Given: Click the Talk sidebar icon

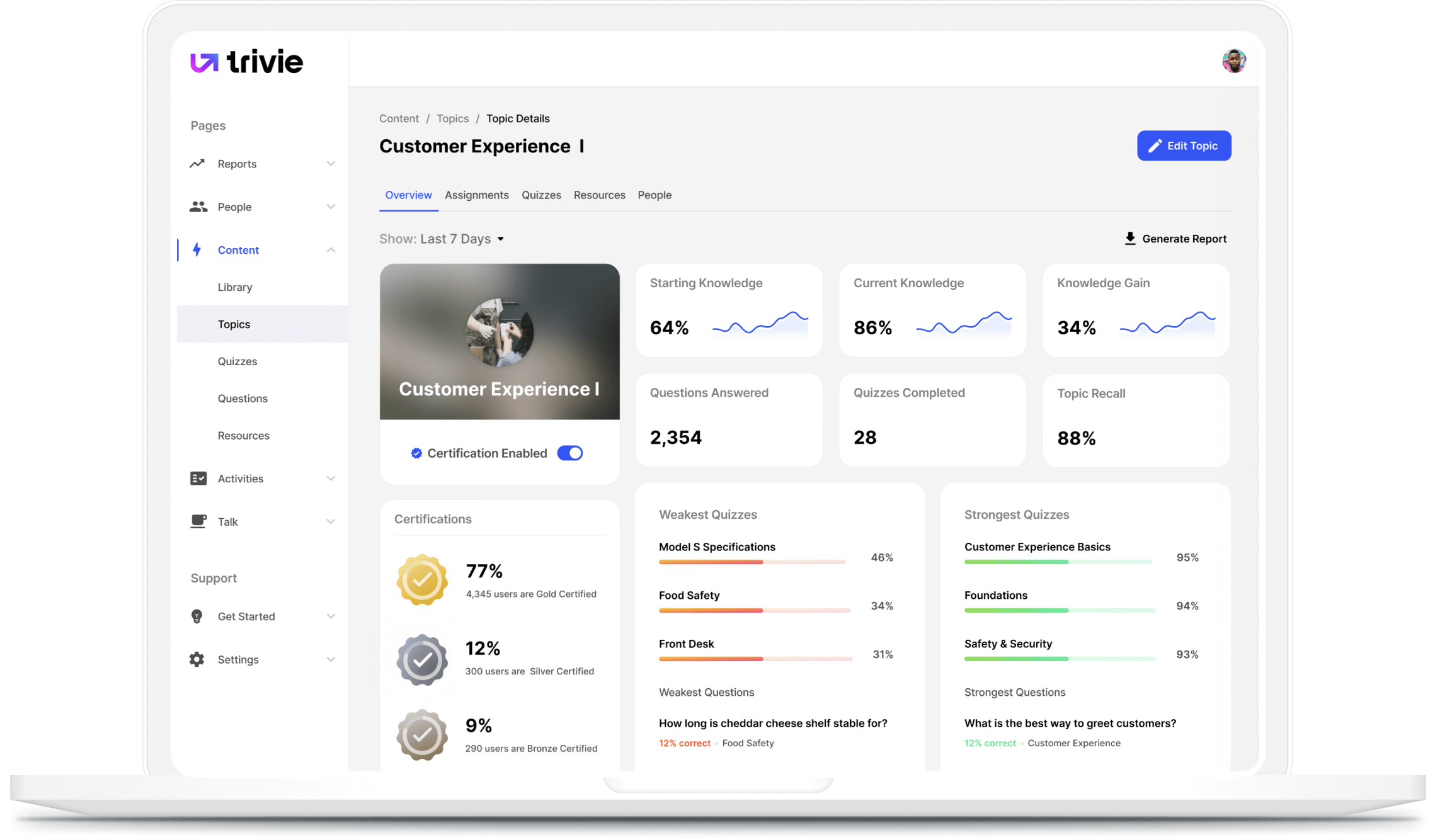Looking at the screenshot, I should coord(199,521).
